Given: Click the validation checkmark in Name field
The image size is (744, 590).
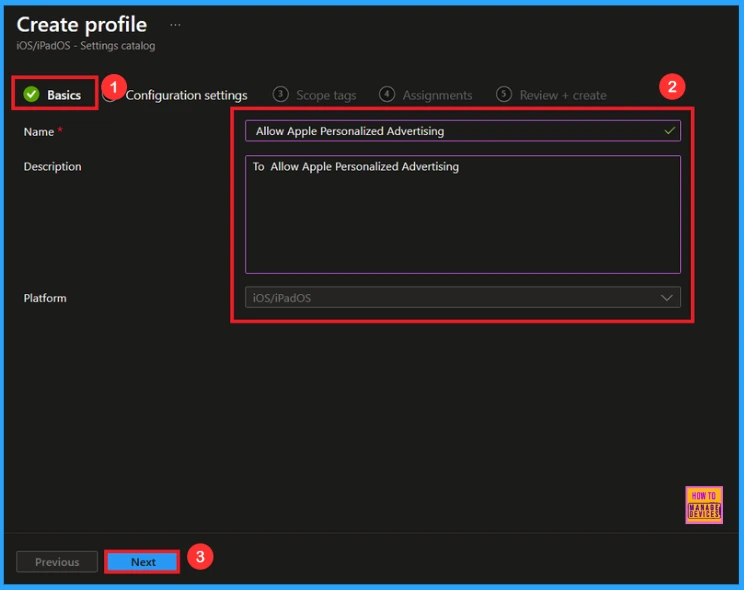Looking at the screenshot, I should 670,131.
